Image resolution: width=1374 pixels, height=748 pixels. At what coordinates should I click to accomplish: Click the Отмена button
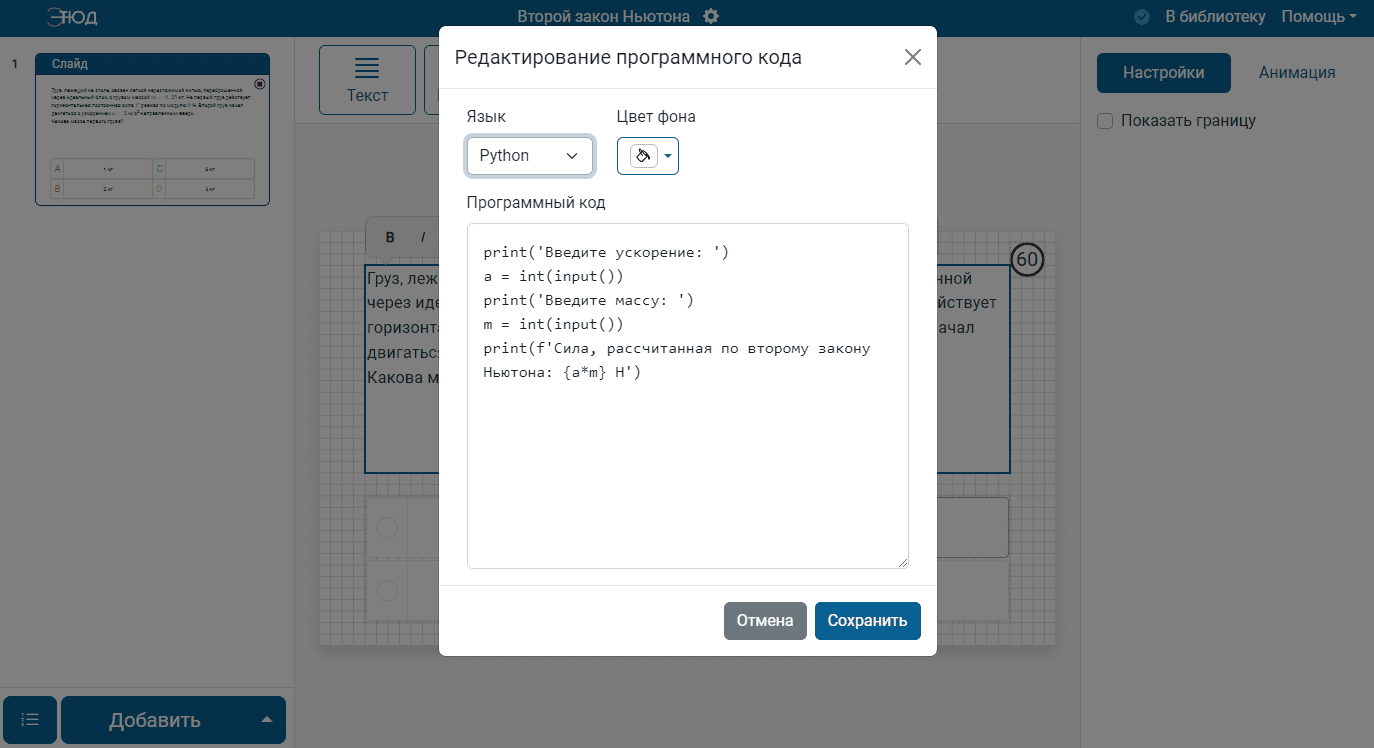[x=765, y=620]
